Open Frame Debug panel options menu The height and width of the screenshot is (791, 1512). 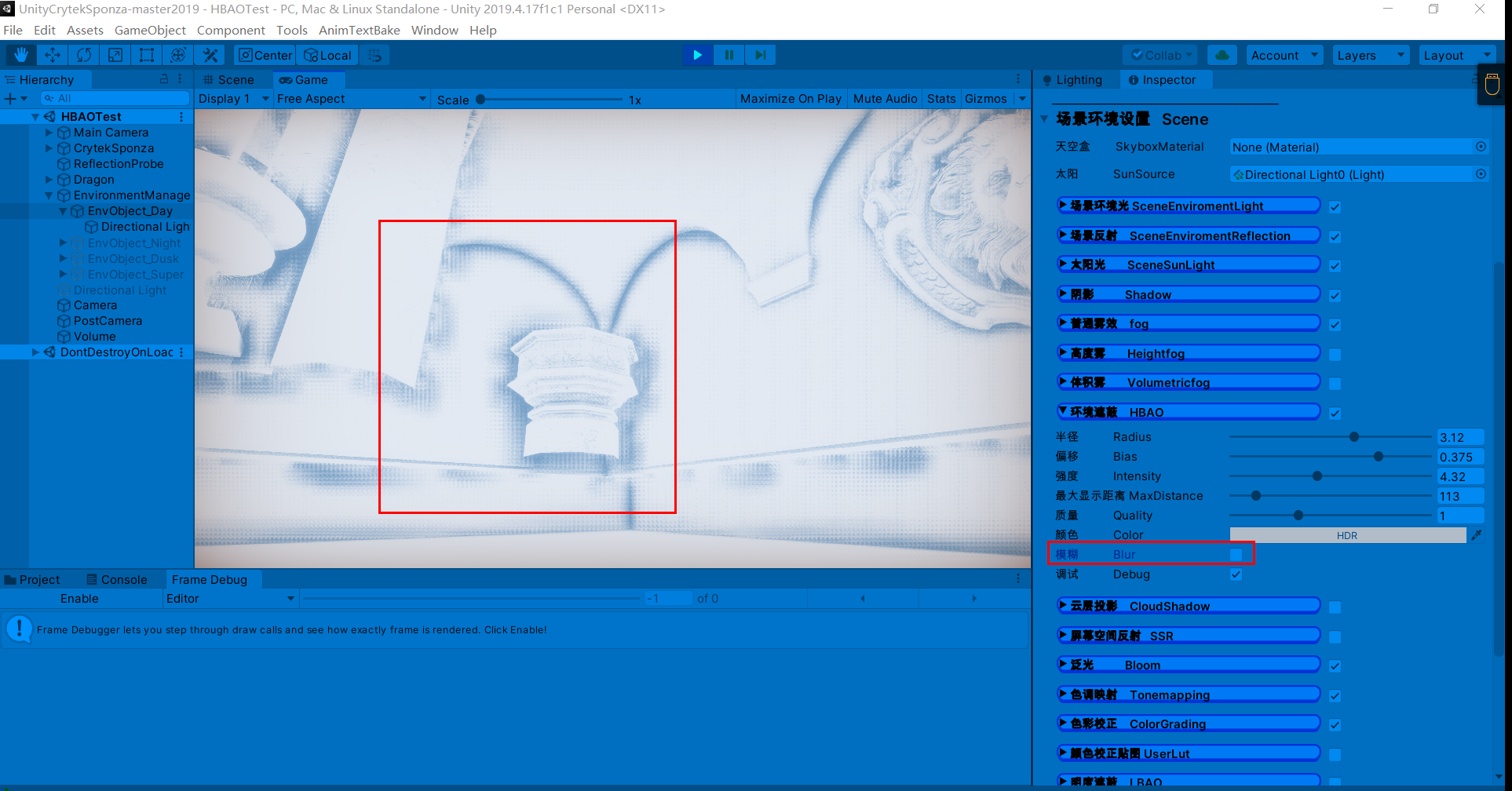(x=1018, y=579)
